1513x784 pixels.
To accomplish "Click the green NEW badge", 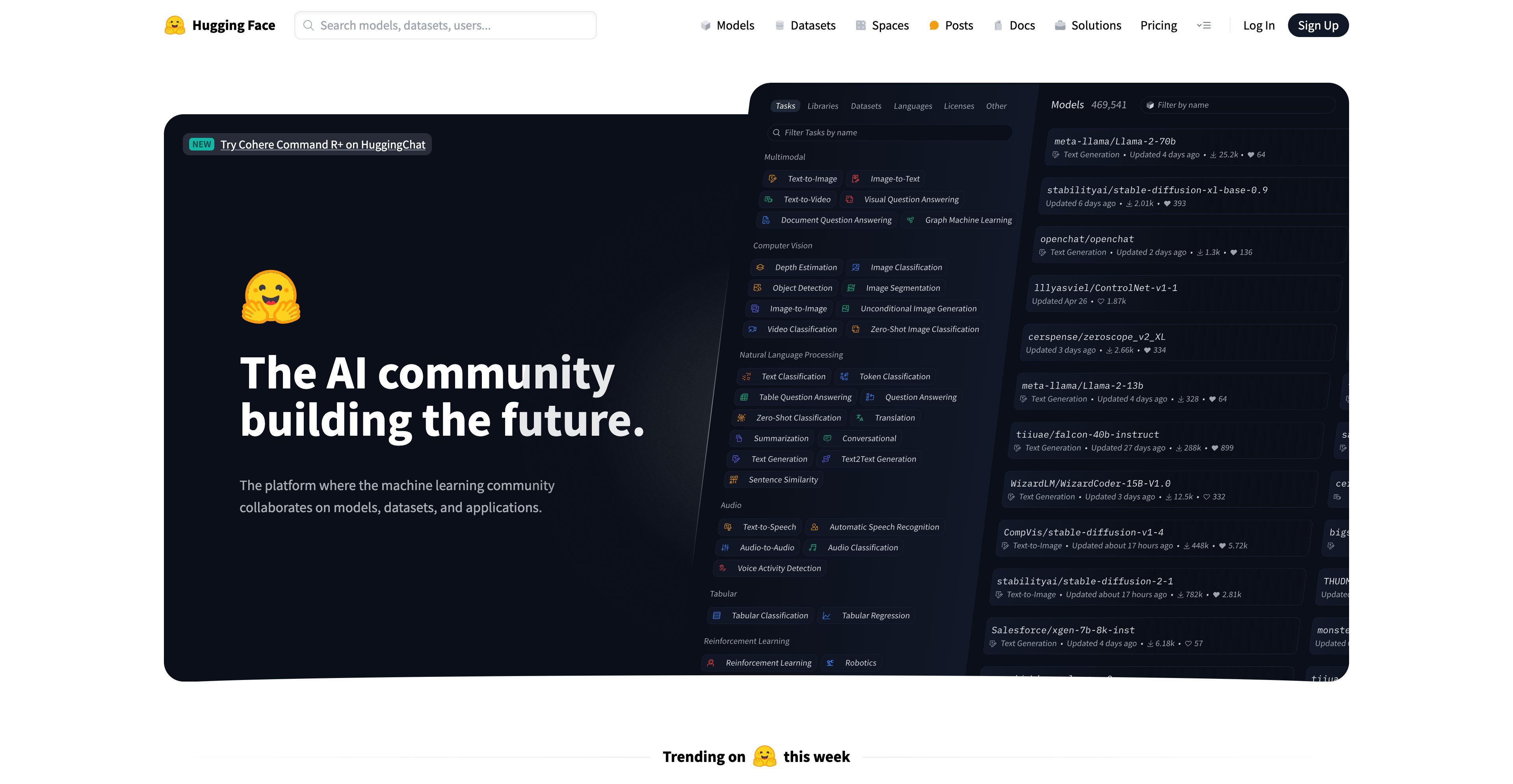I will pos(201,145).
